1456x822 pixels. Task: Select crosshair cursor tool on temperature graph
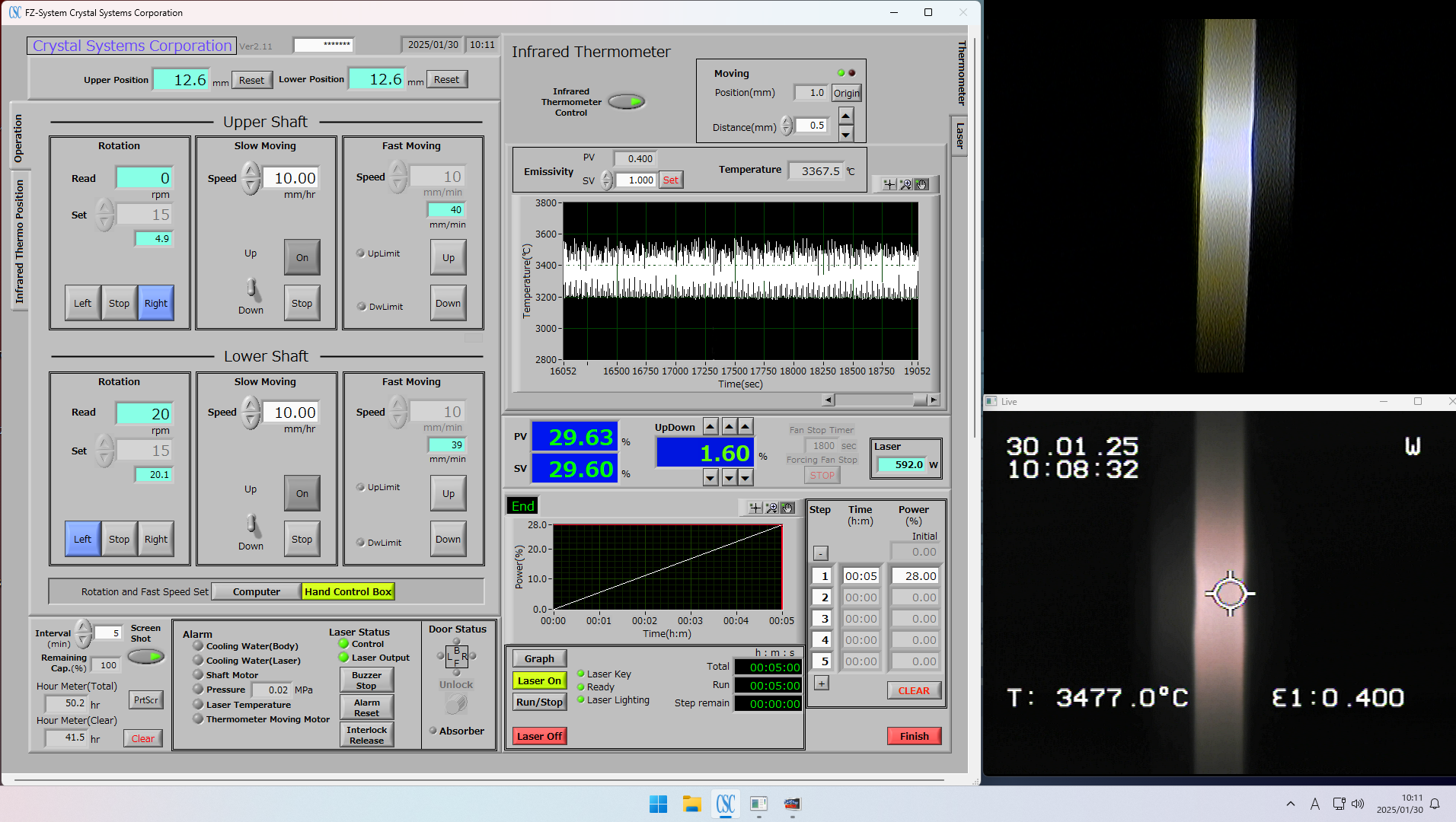pyautogui.click(x=889, y=184)
